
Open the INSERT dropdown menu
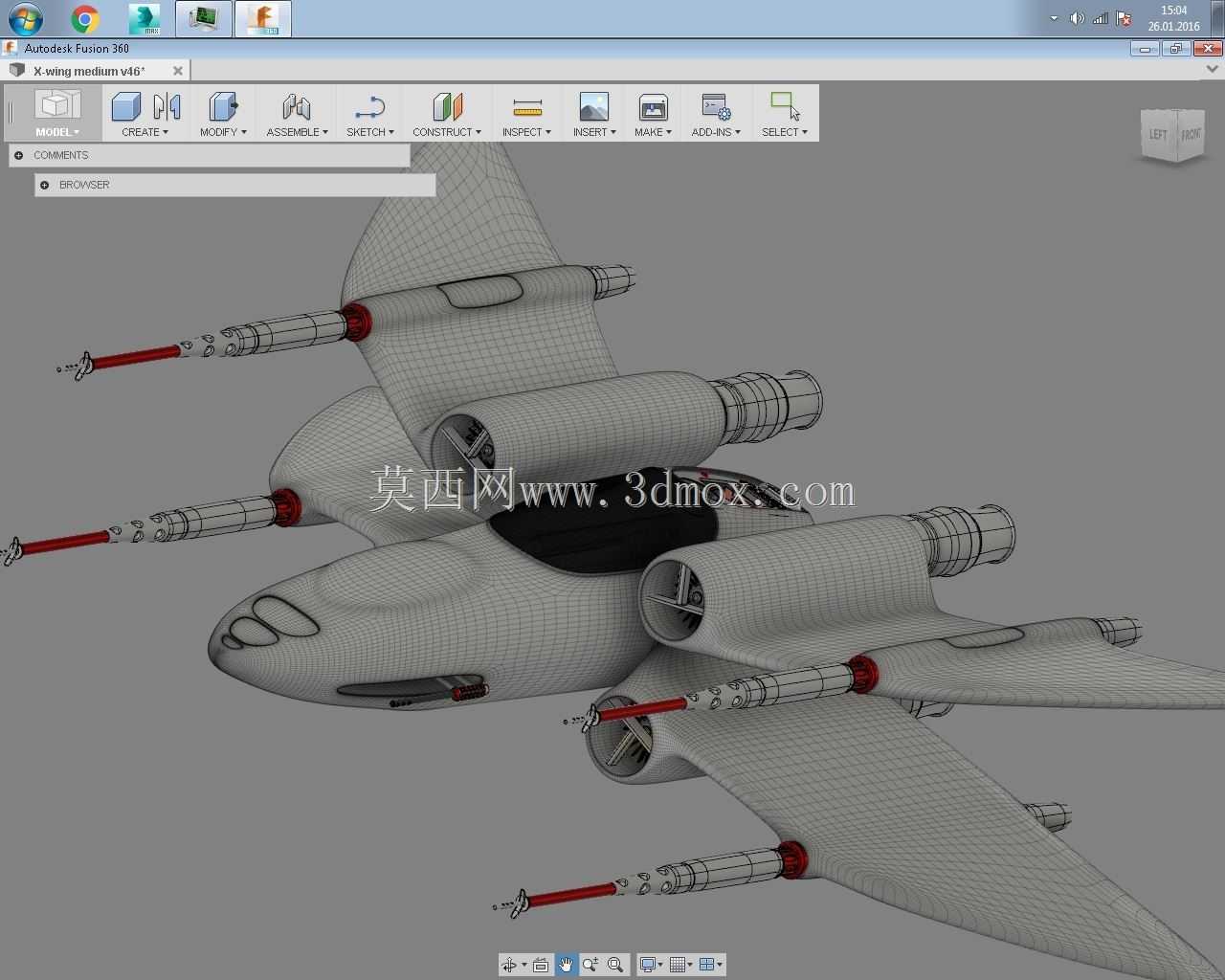pos(594,132)
